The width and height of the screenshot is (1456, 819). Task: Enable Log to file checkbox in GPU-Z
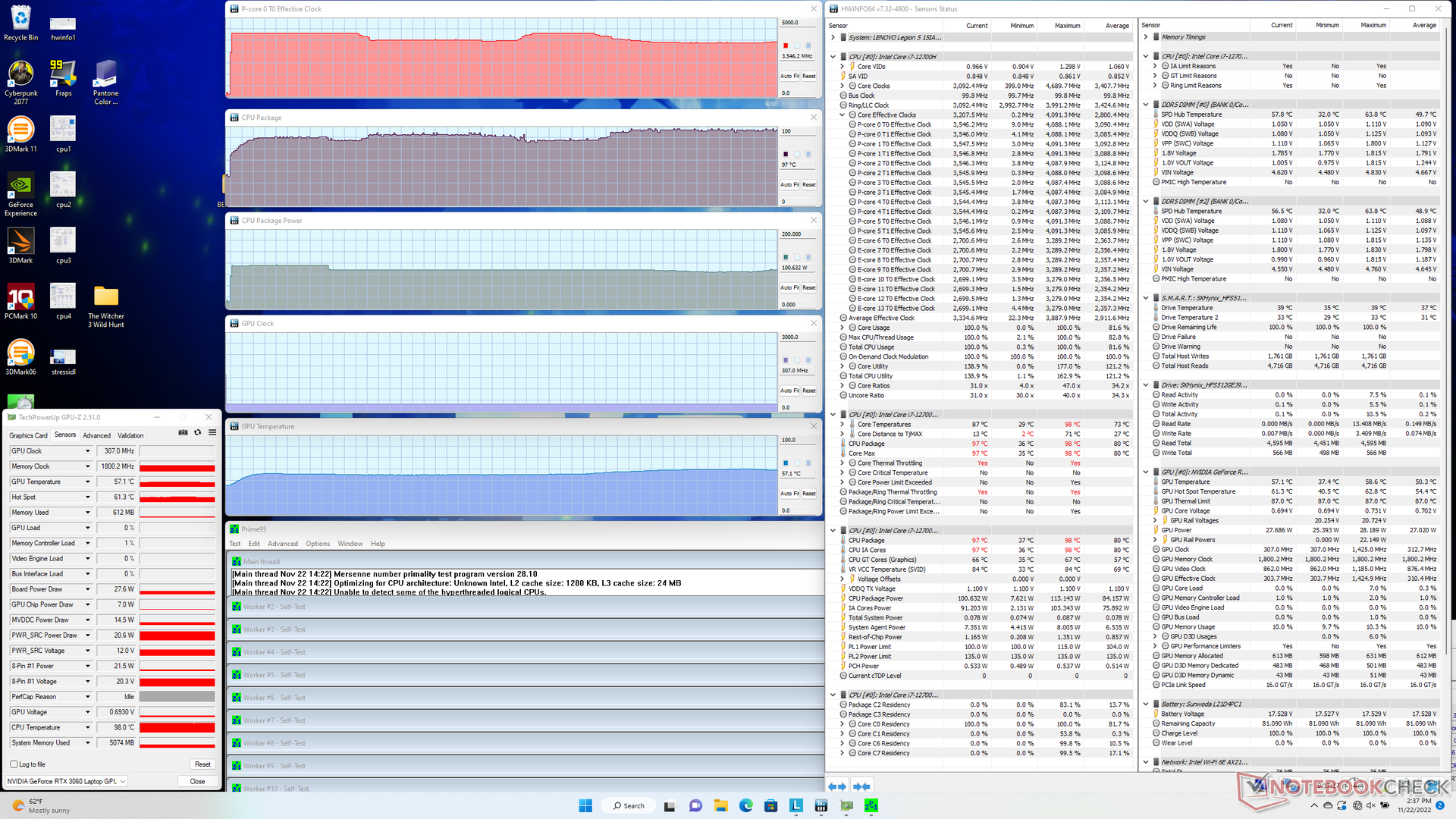14,764
